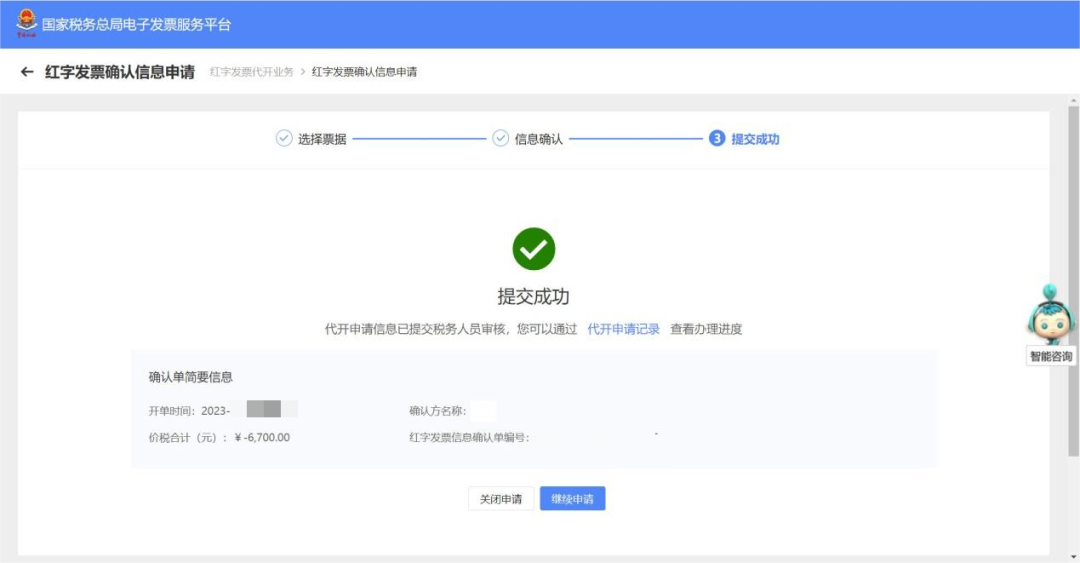The width and height of the screenshot is (1080, 563).
Task: Click the scrollbar up arrow
Action: 1073,101
